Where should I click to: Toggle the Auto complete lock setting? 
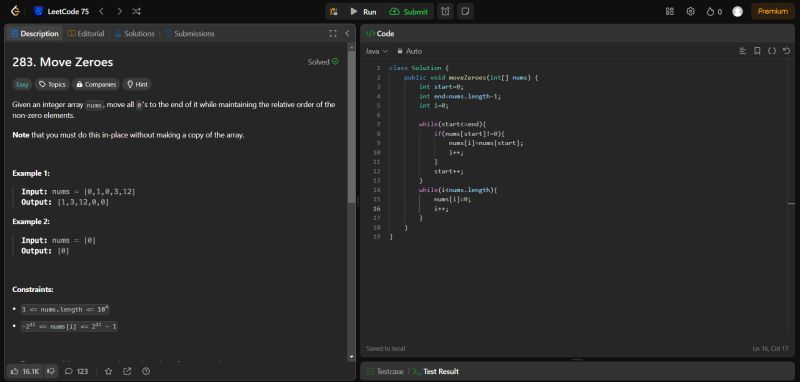410,52
